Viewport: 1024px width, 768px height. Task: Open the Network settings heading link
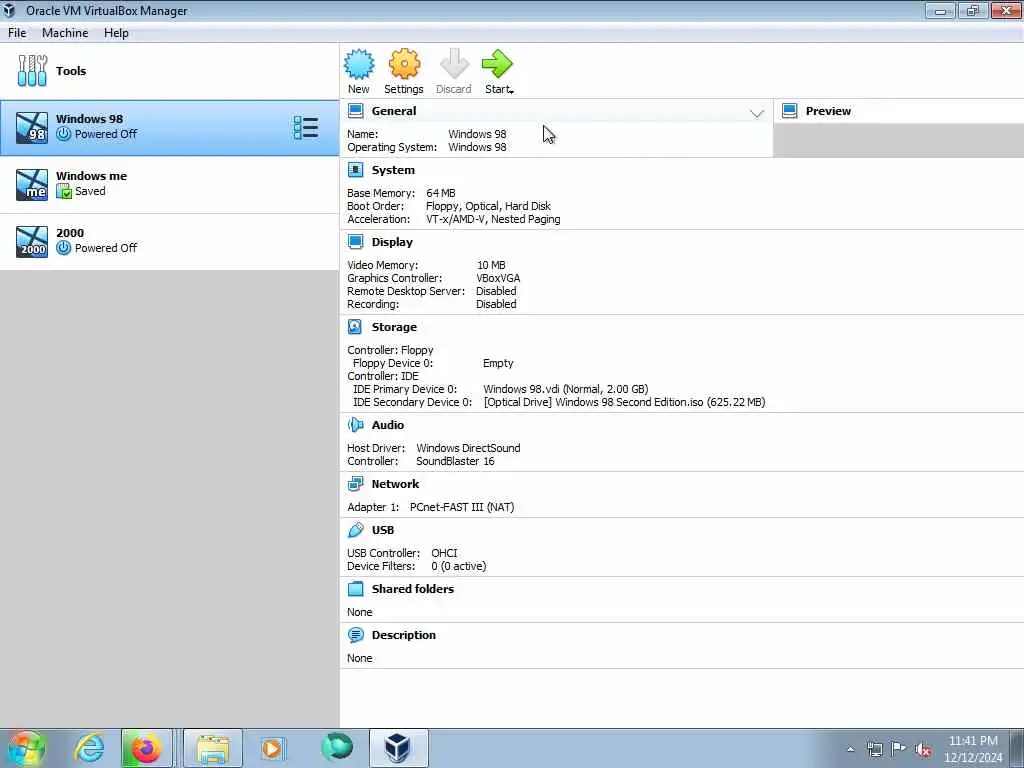coord(395,484)
